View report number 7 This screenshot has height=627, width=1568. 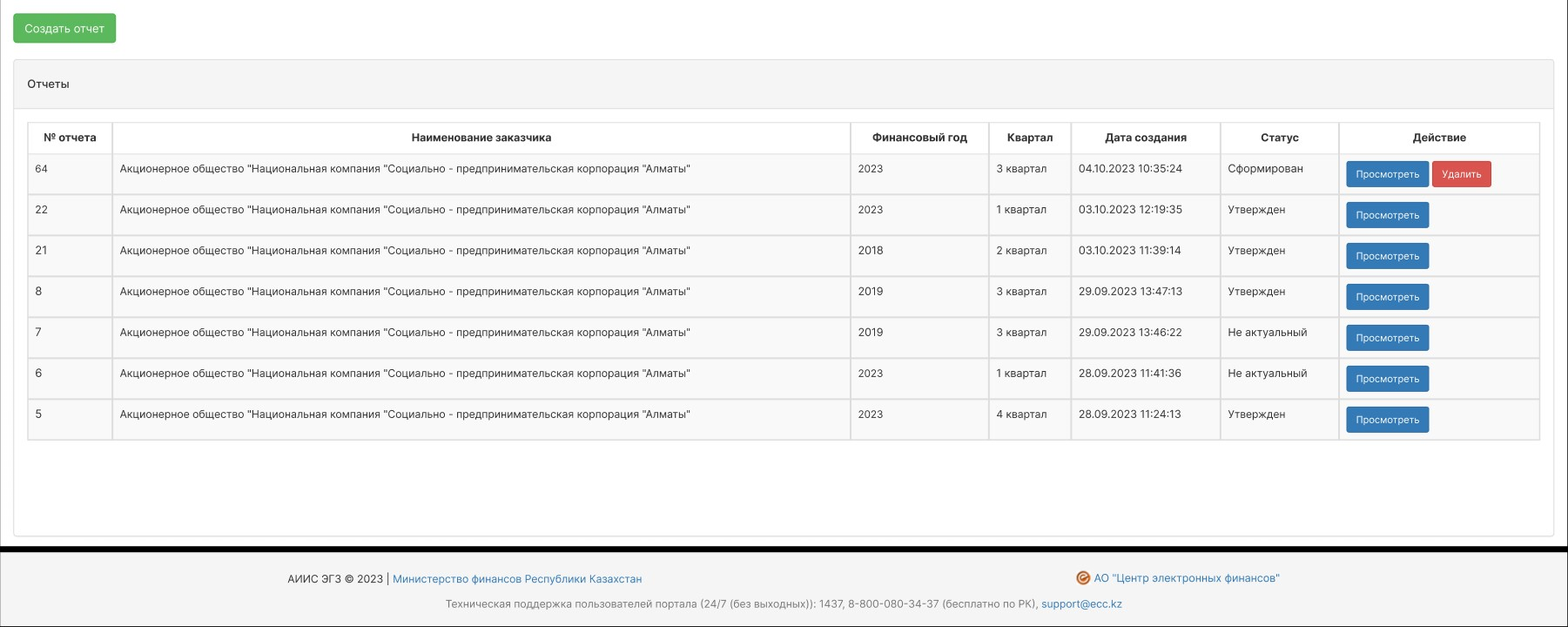[1387, 338]
